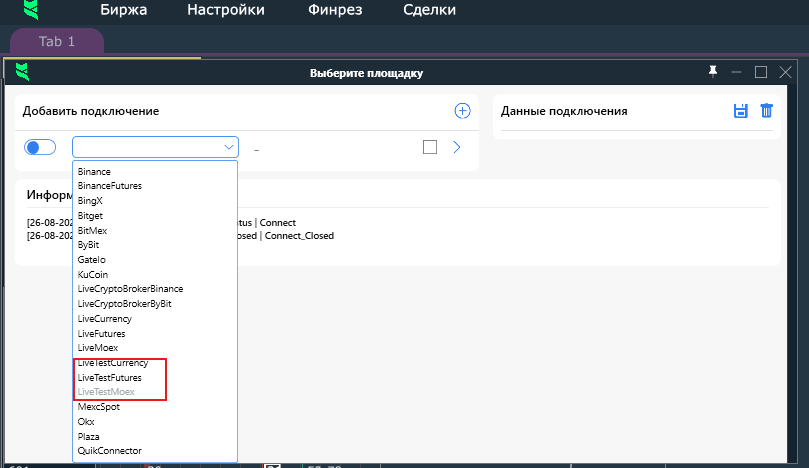Viewport: 809px width, 468px height.
Task: Select BinanceFutures from the list
Action: tap(109, 186)
